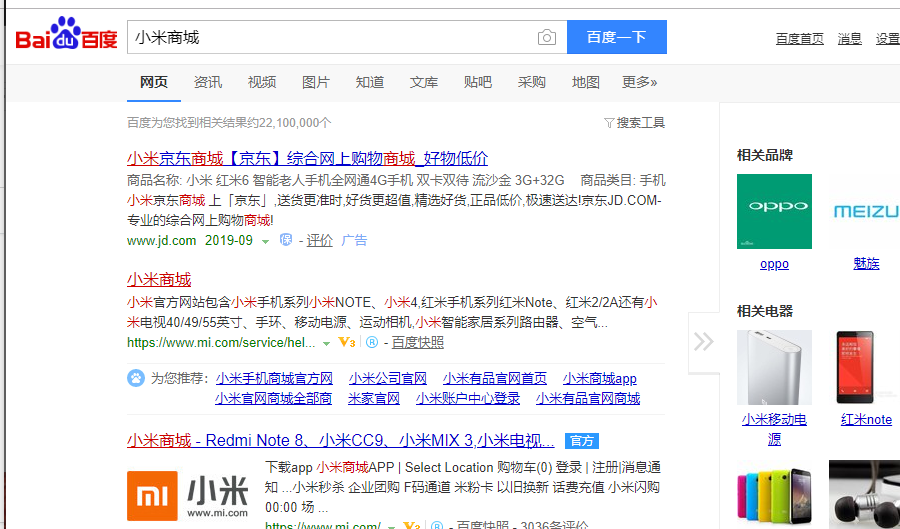
Task: Click the 魅族 brand text link
Action: click(866, 264)
